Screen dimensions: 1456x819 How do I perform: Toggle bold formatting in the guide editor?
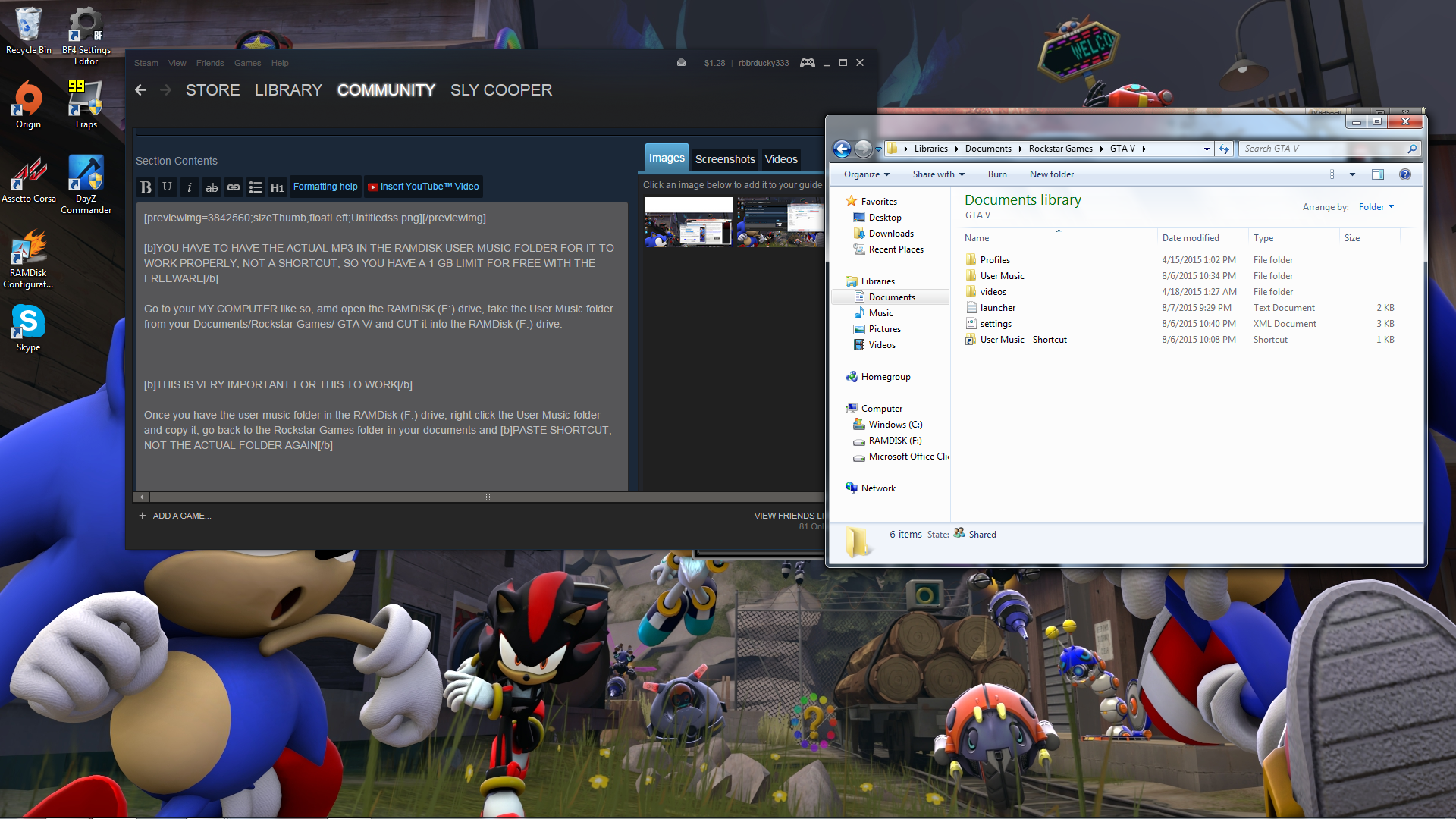click(146, 187)
